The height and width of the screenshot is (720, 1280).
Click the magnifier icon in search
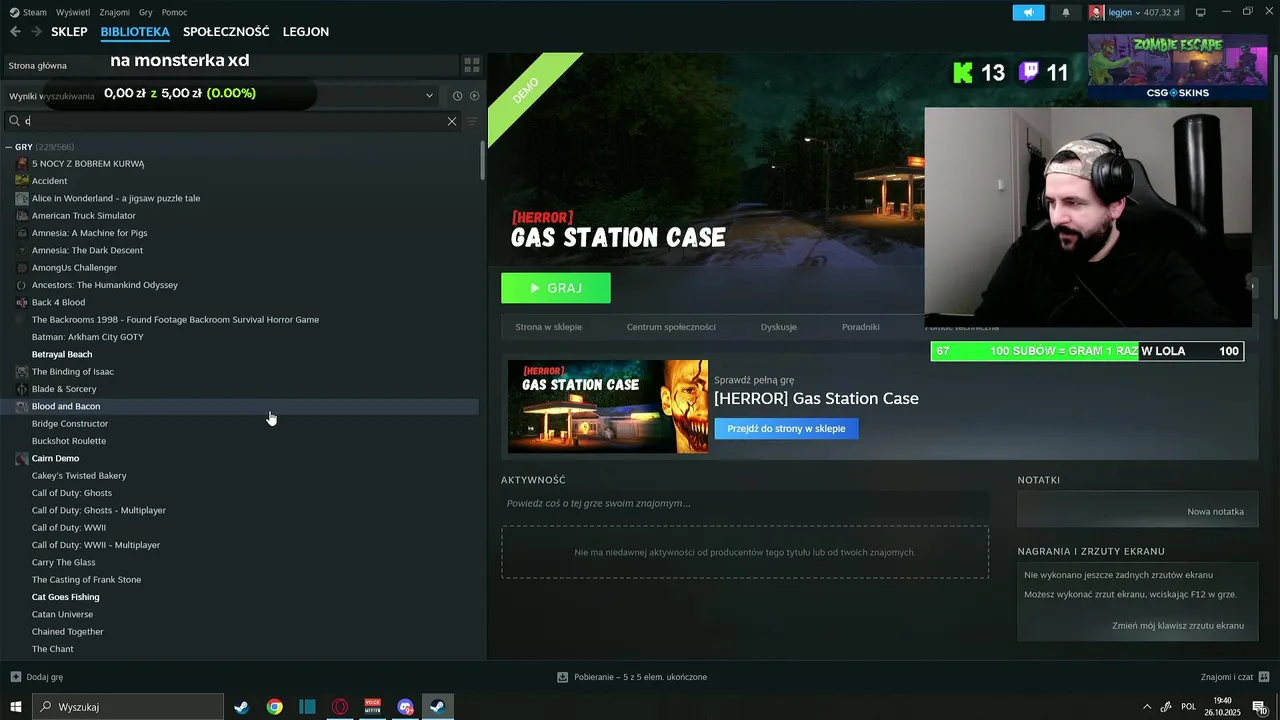click(14, 121)
